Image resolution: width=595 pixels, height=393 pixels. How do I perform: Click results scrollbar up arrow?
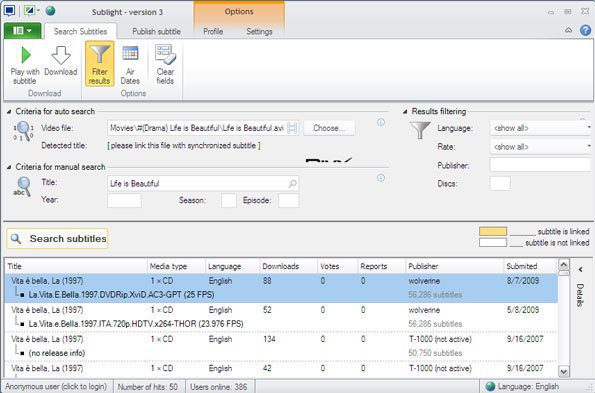pyautogui.click(x=564, y=265)
